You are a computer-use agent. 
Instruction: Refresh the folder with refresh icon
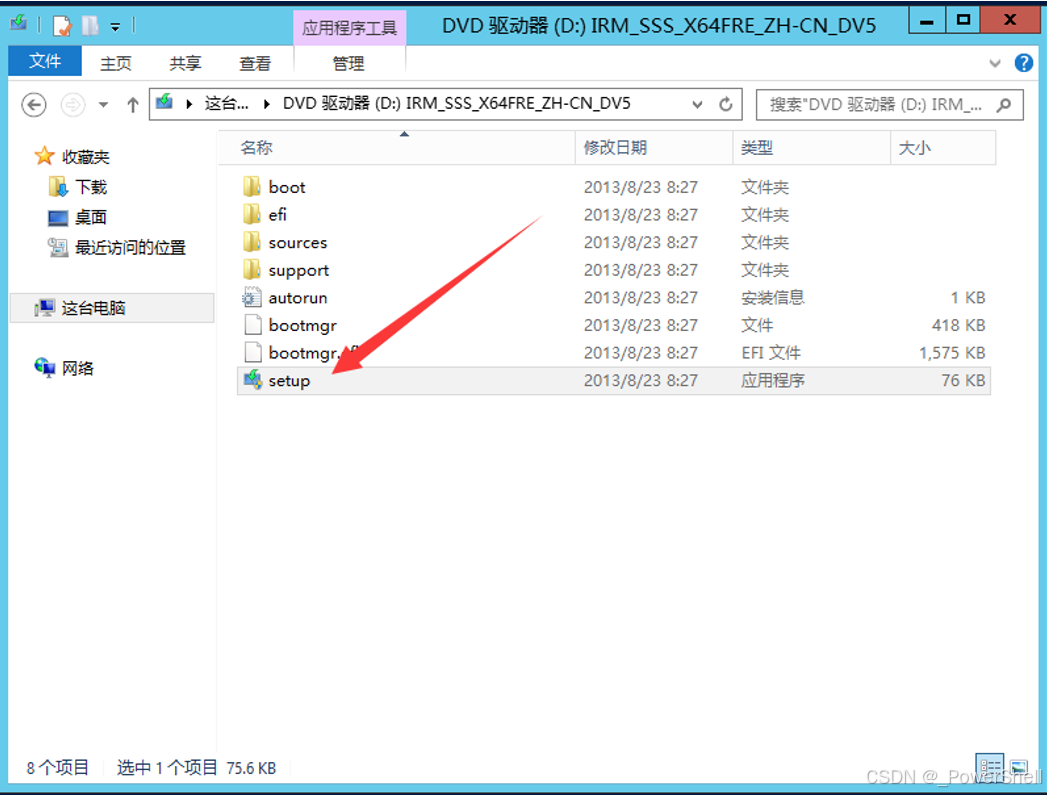click(726, 104)
